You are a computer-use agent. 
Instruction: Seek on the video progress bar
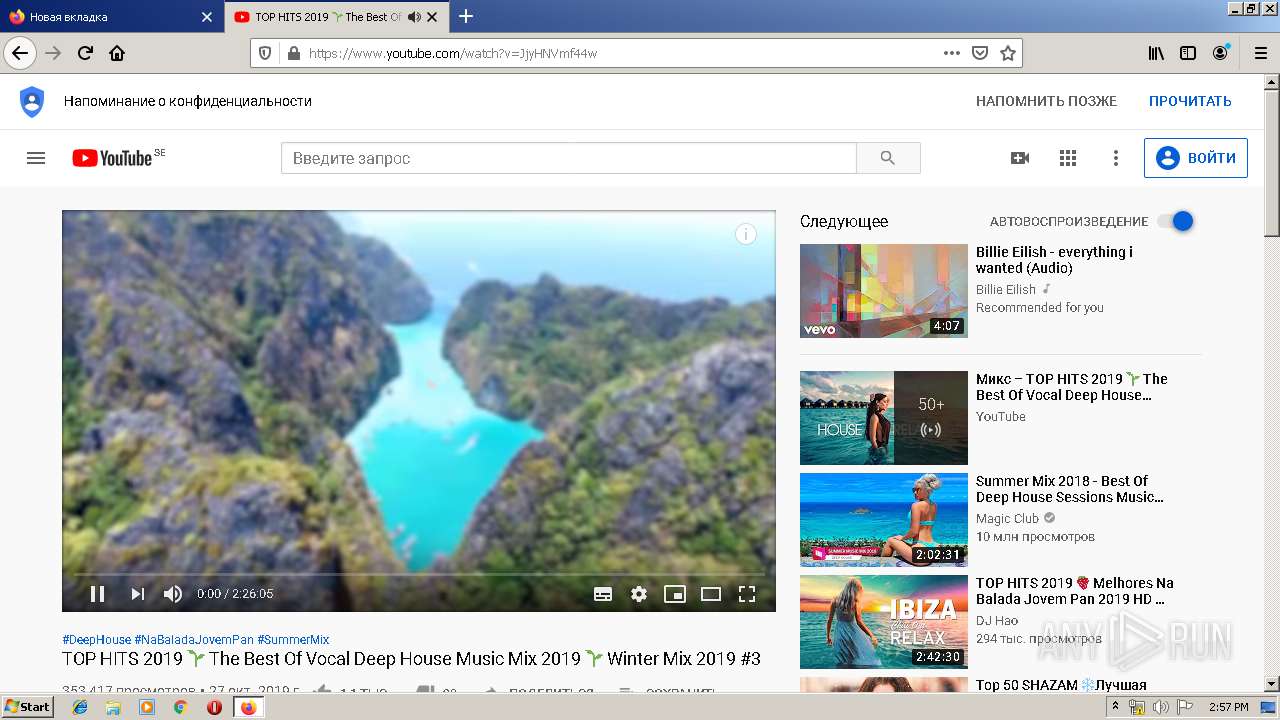[419, 574]
